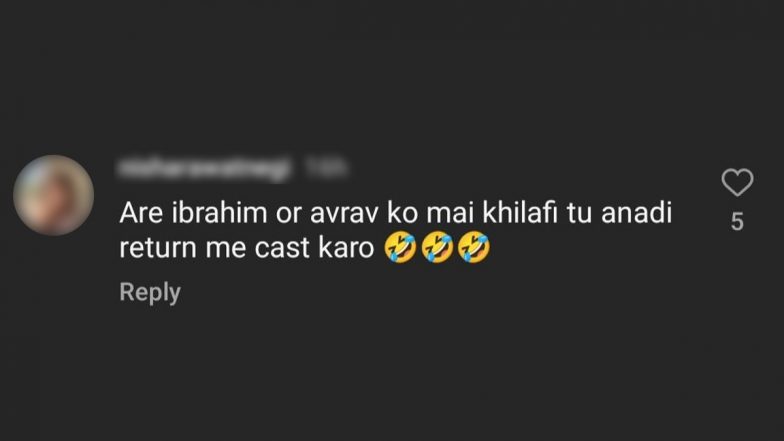Click the word "mai" in the comment

tap(450, 214)
